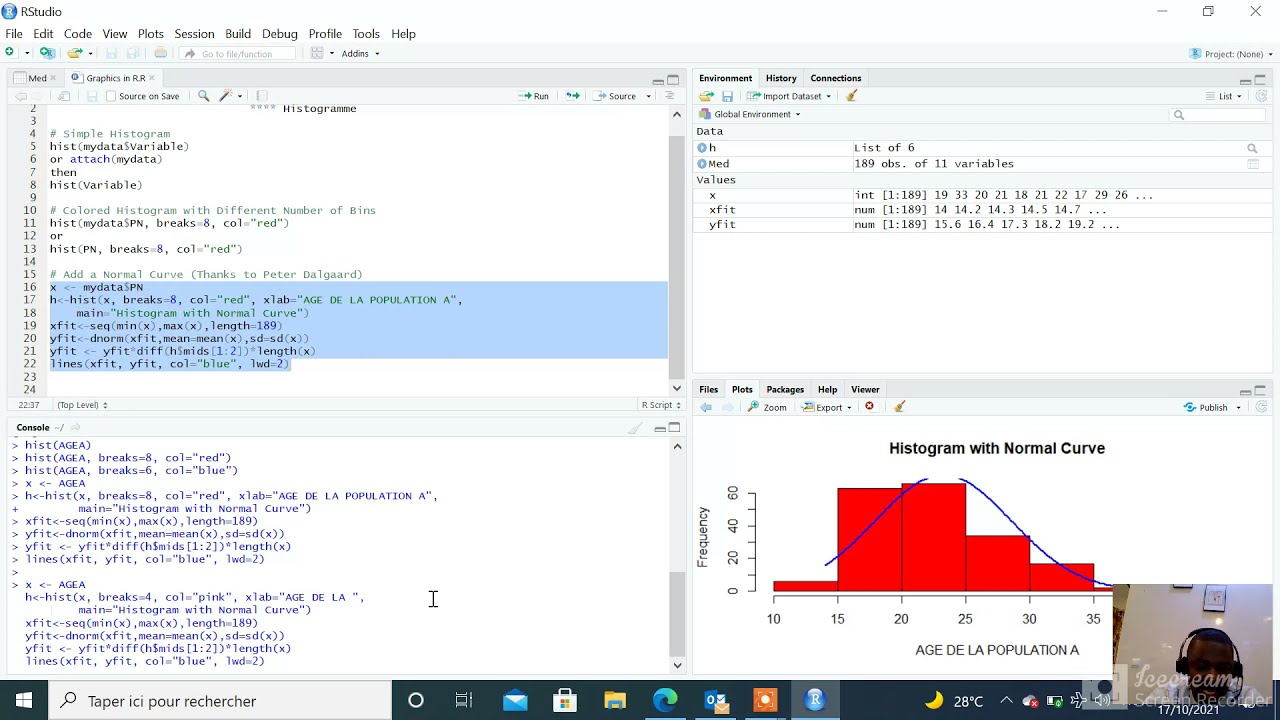Click the Source button
Viewport: 1280px width, 720px height.
click(x=615, y=96)
